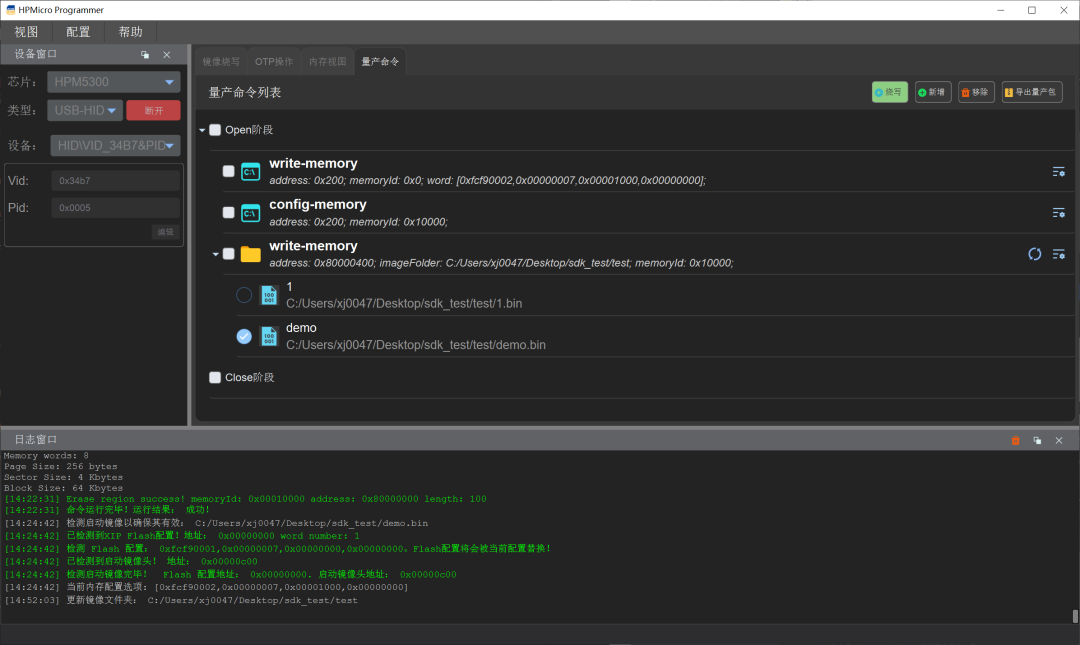The width and height of the screenshot is (1080, 645).
Task: Select the demo.bin image radio button
Action: point(244,336)
